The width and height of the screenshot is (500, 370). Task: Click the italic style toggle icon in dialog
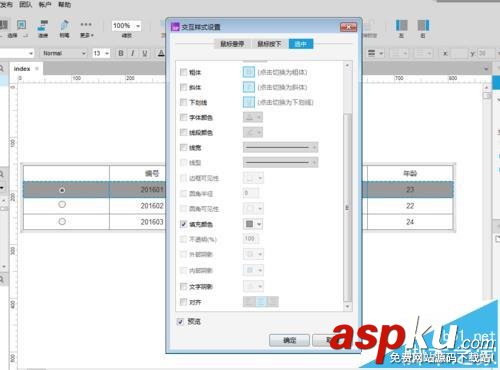[249, 87]
